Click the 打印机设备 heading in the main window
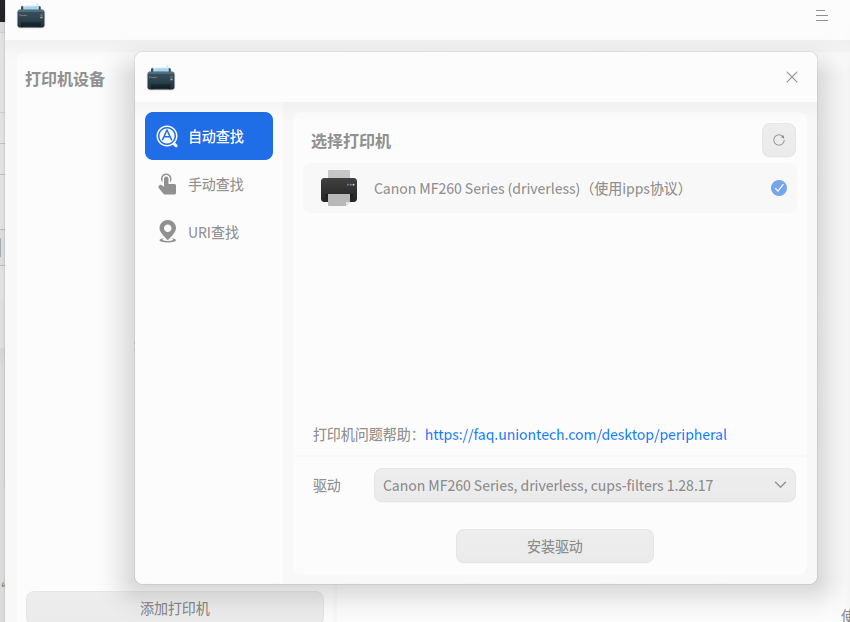The image size is (850, 622). [x=65, y=80]
